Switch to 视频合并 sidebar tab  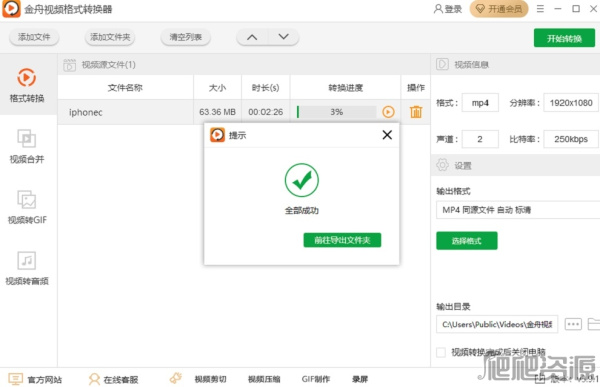click(x=27, y=146)
